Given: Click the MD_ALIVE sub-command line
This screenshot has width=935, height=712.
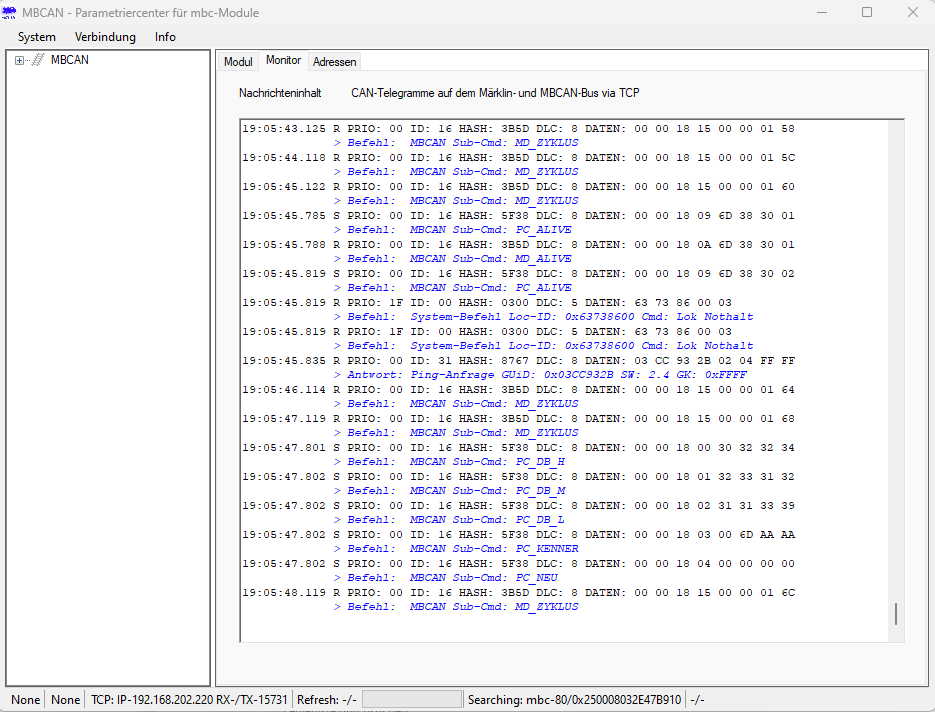Looking at the screenshot, I should click(x=453, y=259).
